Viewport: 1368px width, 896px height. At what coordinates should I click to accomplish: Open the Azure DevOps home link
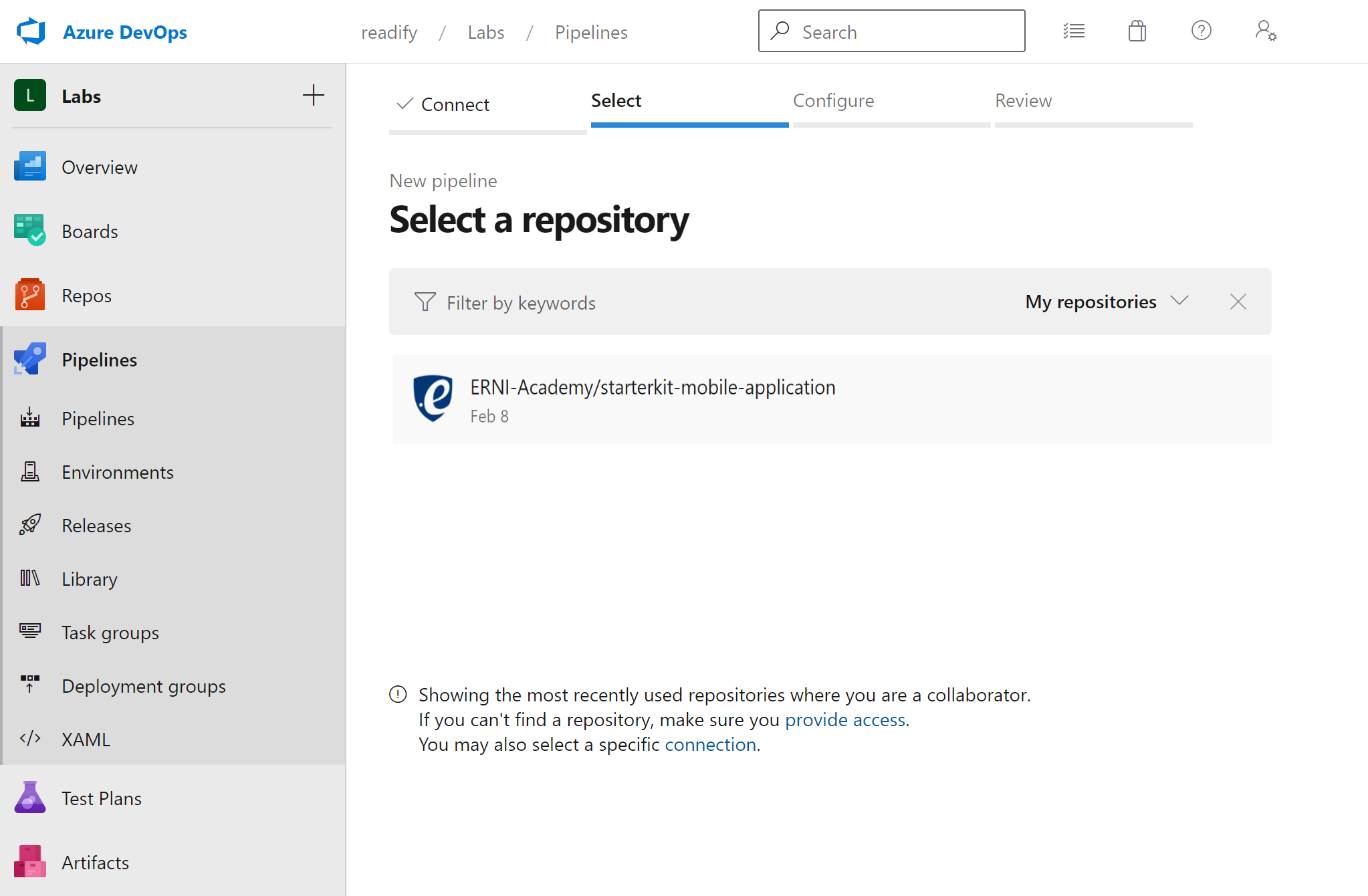point(124,32)
